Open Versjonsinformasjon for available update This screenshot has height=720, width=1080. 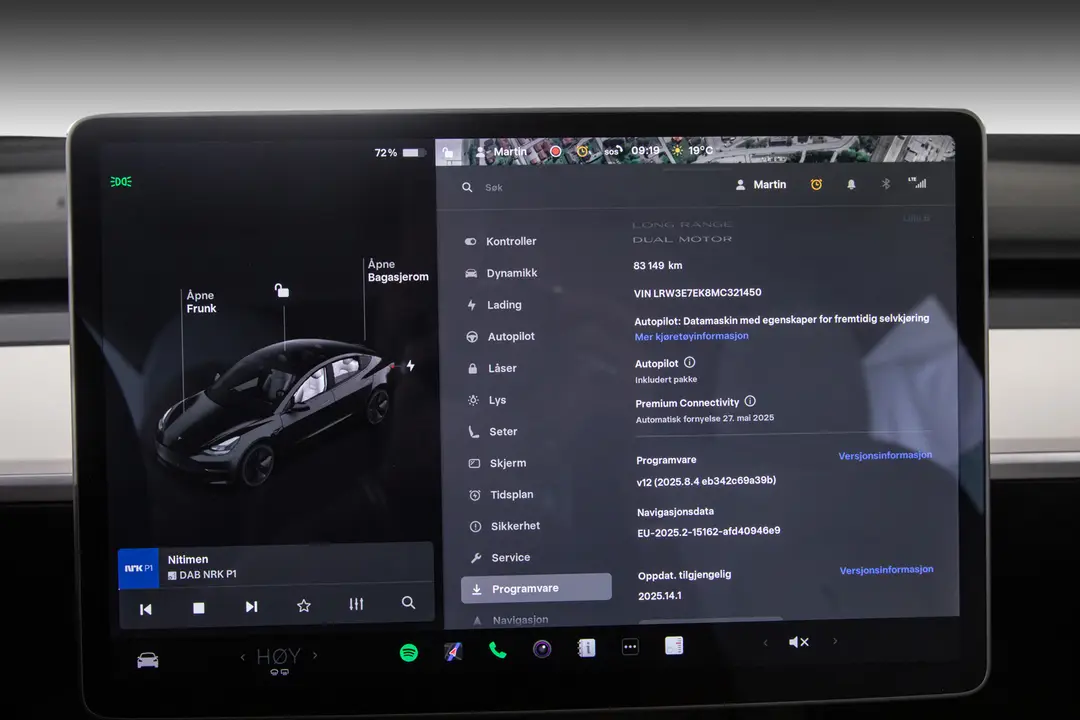tap(886, 570)
